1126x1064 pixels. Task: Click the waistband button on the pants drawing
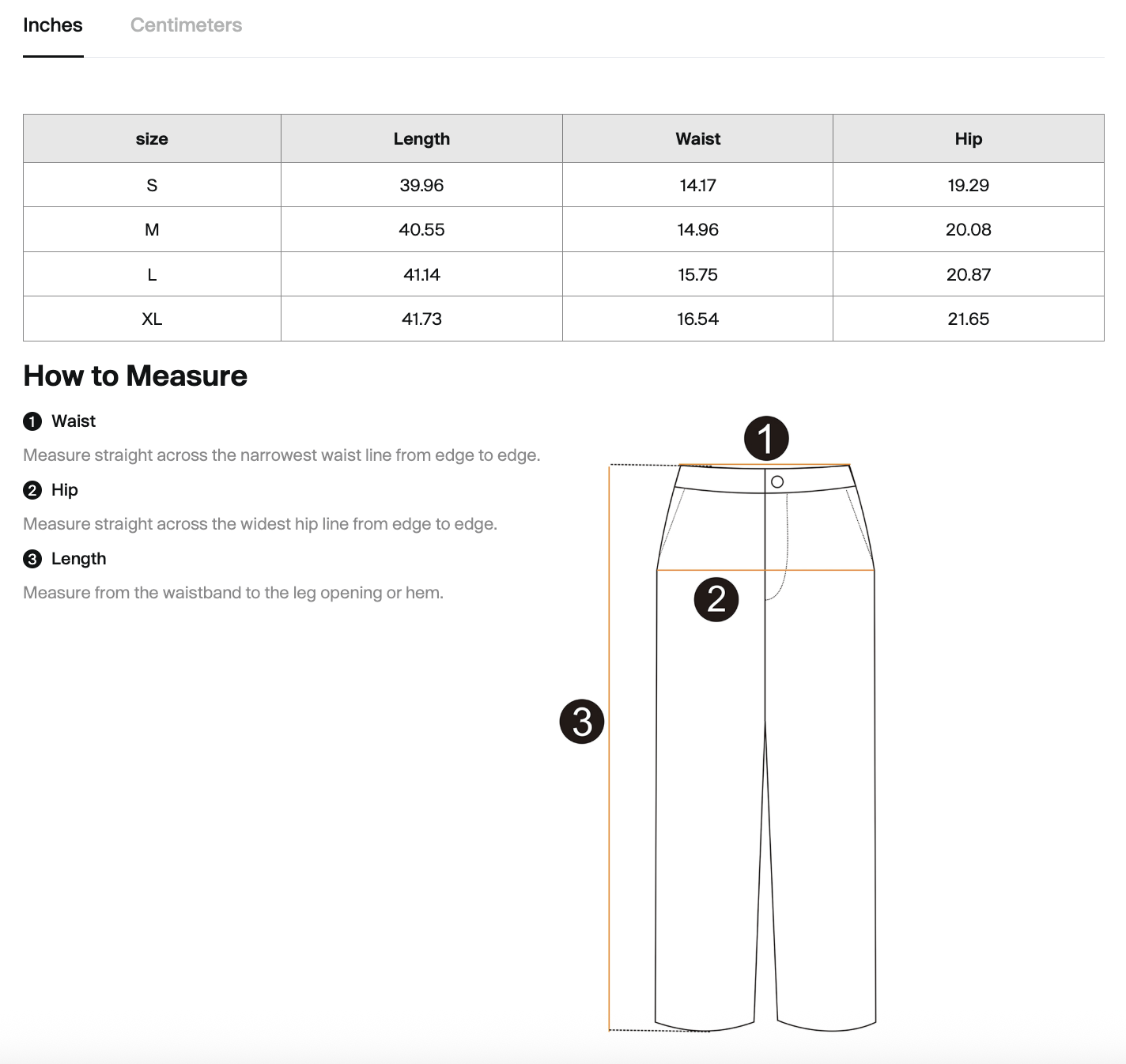[777, 481]
